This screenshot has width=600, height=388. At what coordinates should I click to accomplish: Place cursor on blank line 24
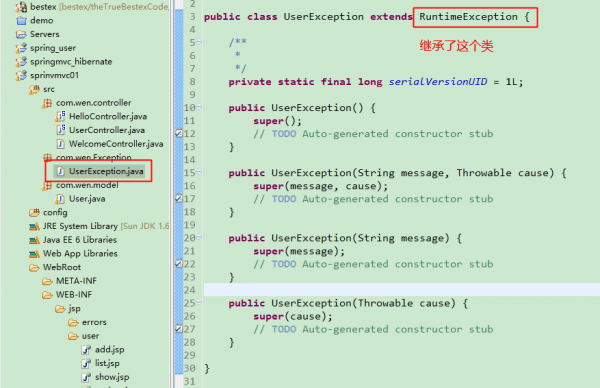click(x=402, y=290)
